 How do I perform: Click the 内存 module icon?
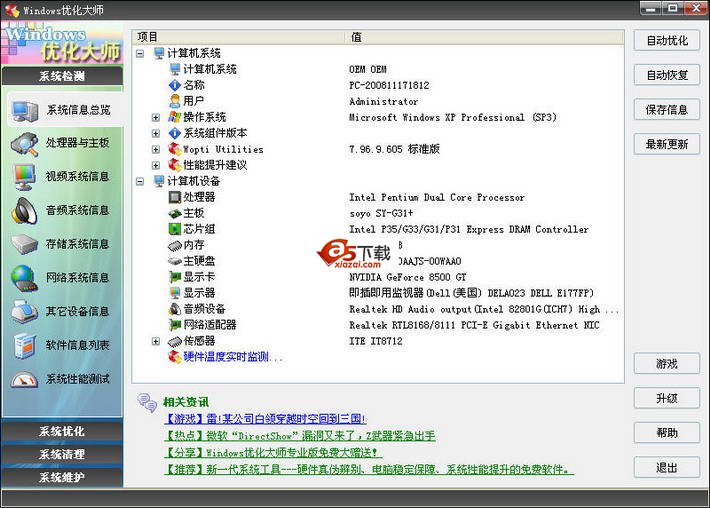click(x=174, y=245)
